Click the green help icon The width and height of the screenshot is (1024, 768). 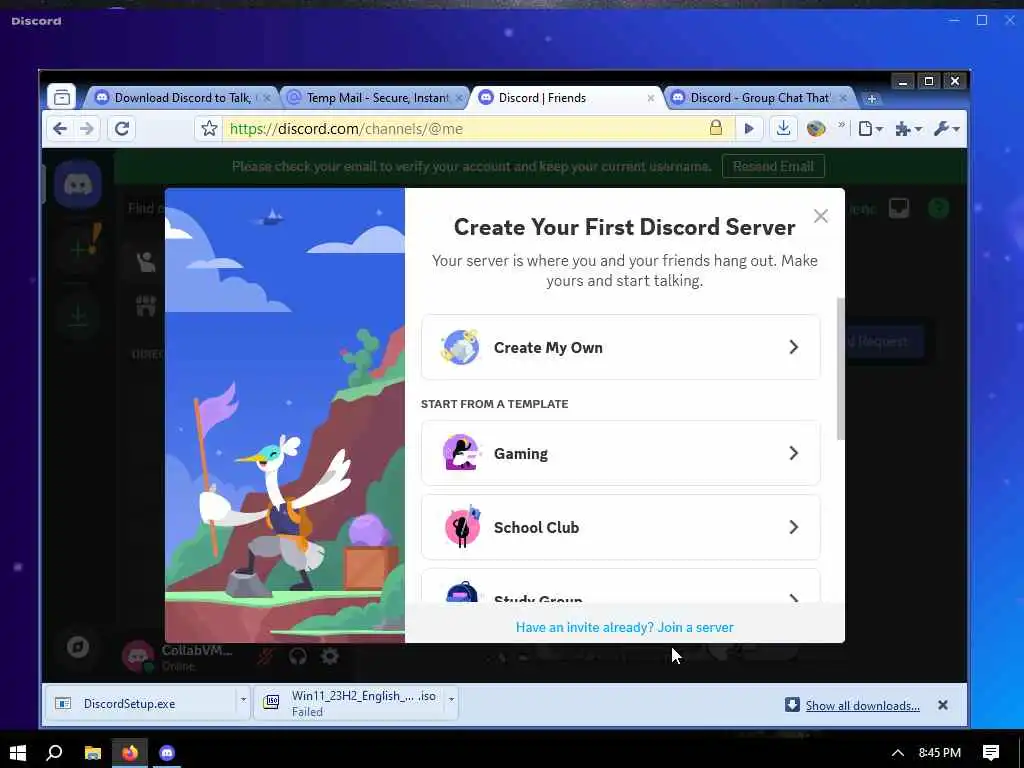pyautogui.click(x=938, y=208)
